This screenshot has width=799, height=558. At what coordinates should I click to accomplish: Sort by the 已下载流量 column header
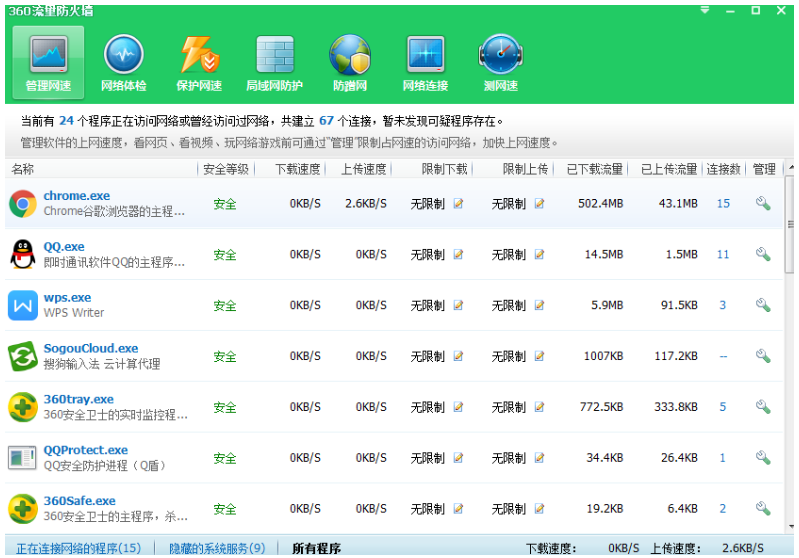coord(595,169)
